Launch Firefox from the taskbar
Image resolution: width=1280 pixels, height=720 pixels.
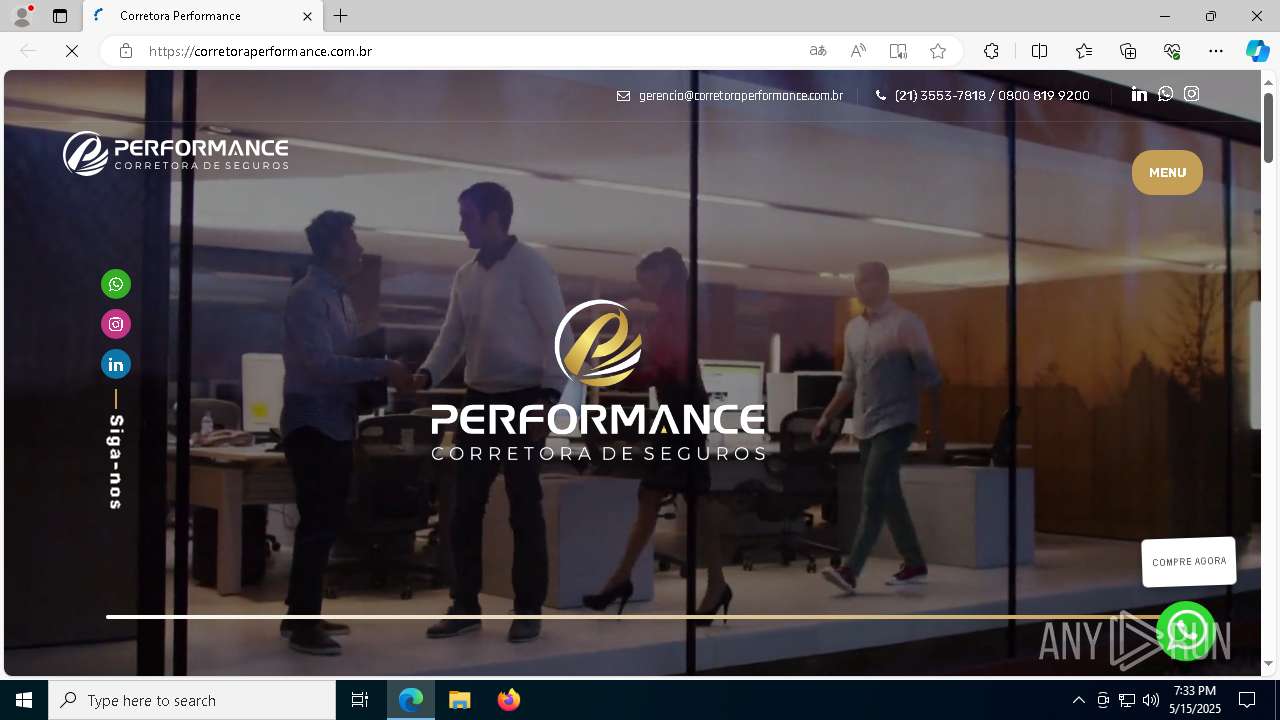click(509, 700)
